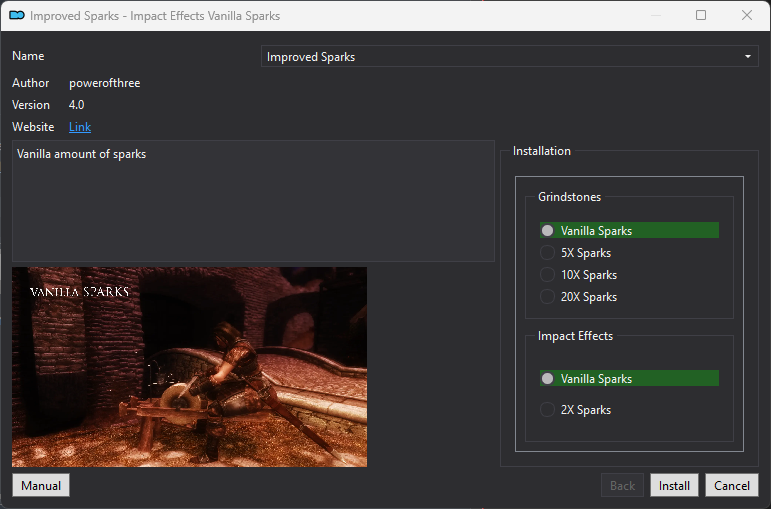Minimize the Improved Sparks installer window

click(x=655, y=16)
